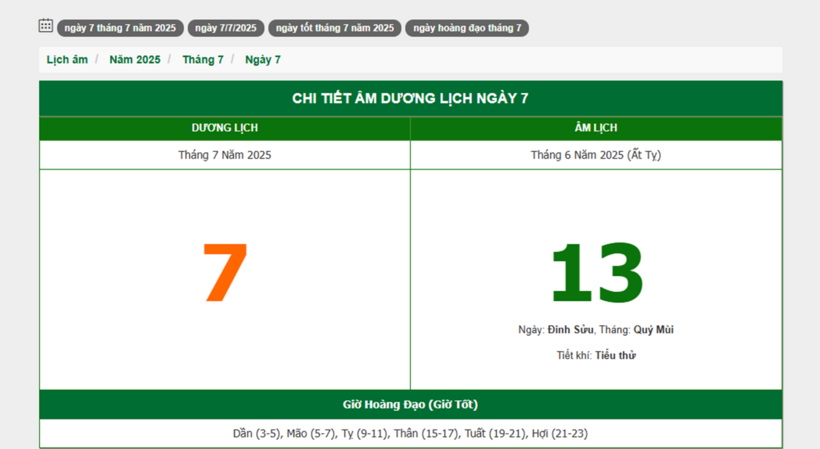Select 'Quý Mùi' month name text
This screenshot has width=820, height=449.
tap(654, 330)
